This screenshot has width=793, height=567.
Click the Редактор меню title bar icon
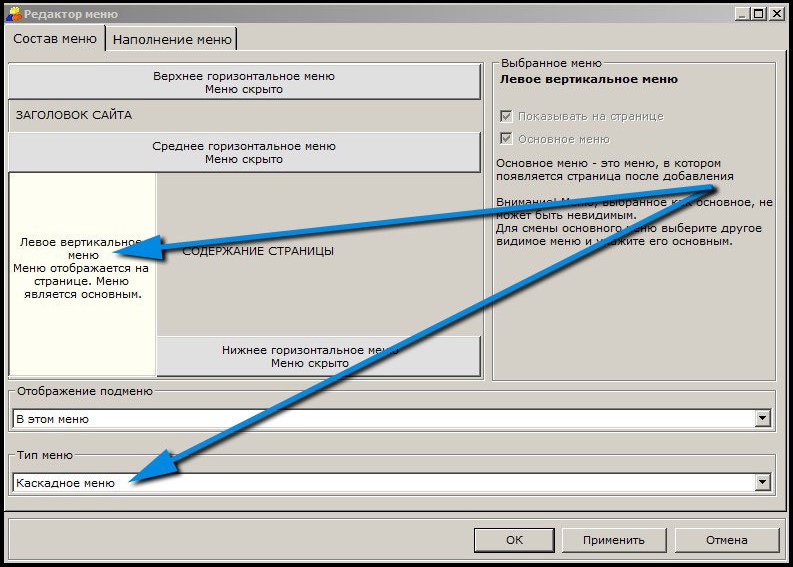pyautogui.click(x=12, y=14)
